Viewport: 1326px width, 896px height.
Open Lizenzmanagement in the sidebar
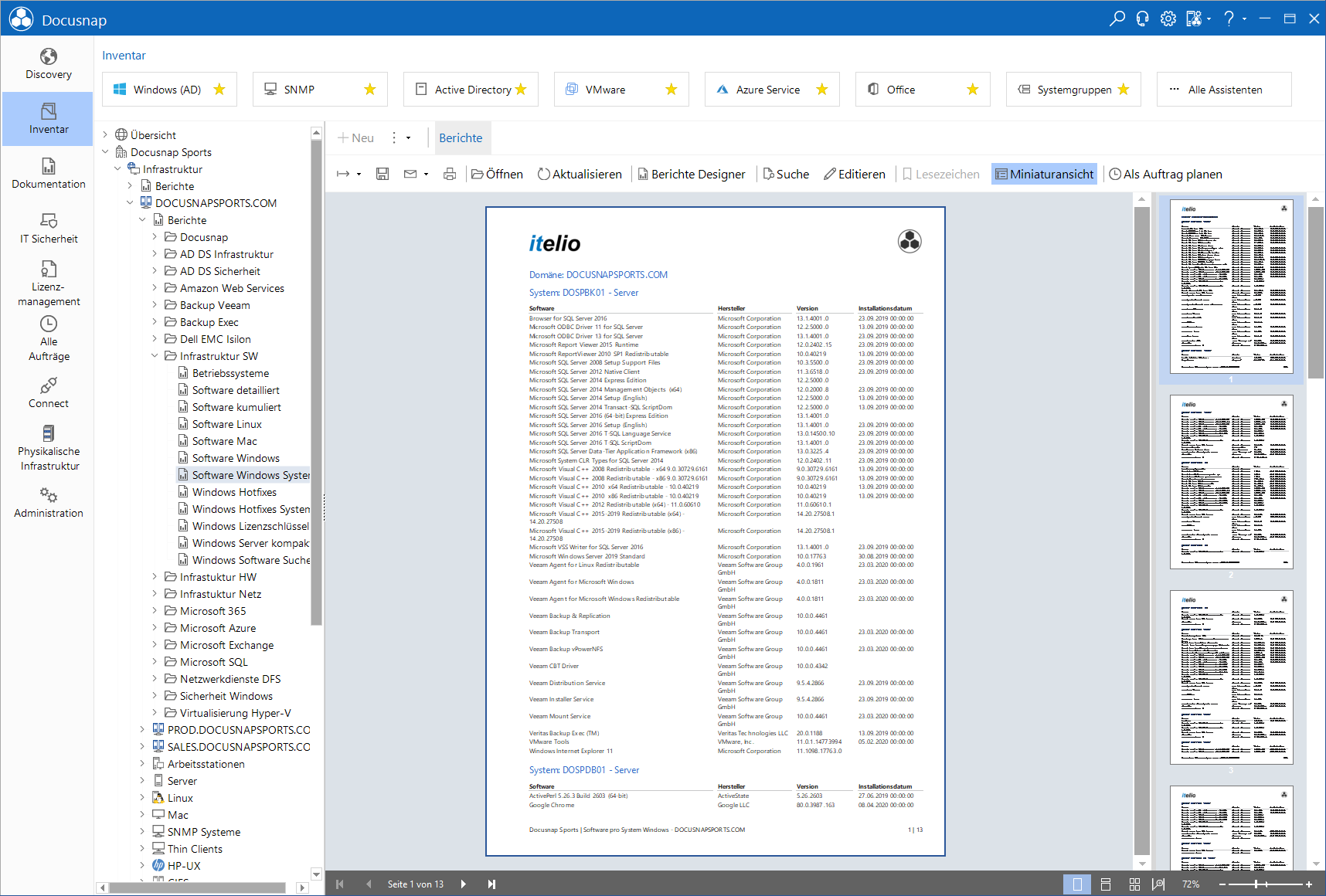(x=48, y=283)
